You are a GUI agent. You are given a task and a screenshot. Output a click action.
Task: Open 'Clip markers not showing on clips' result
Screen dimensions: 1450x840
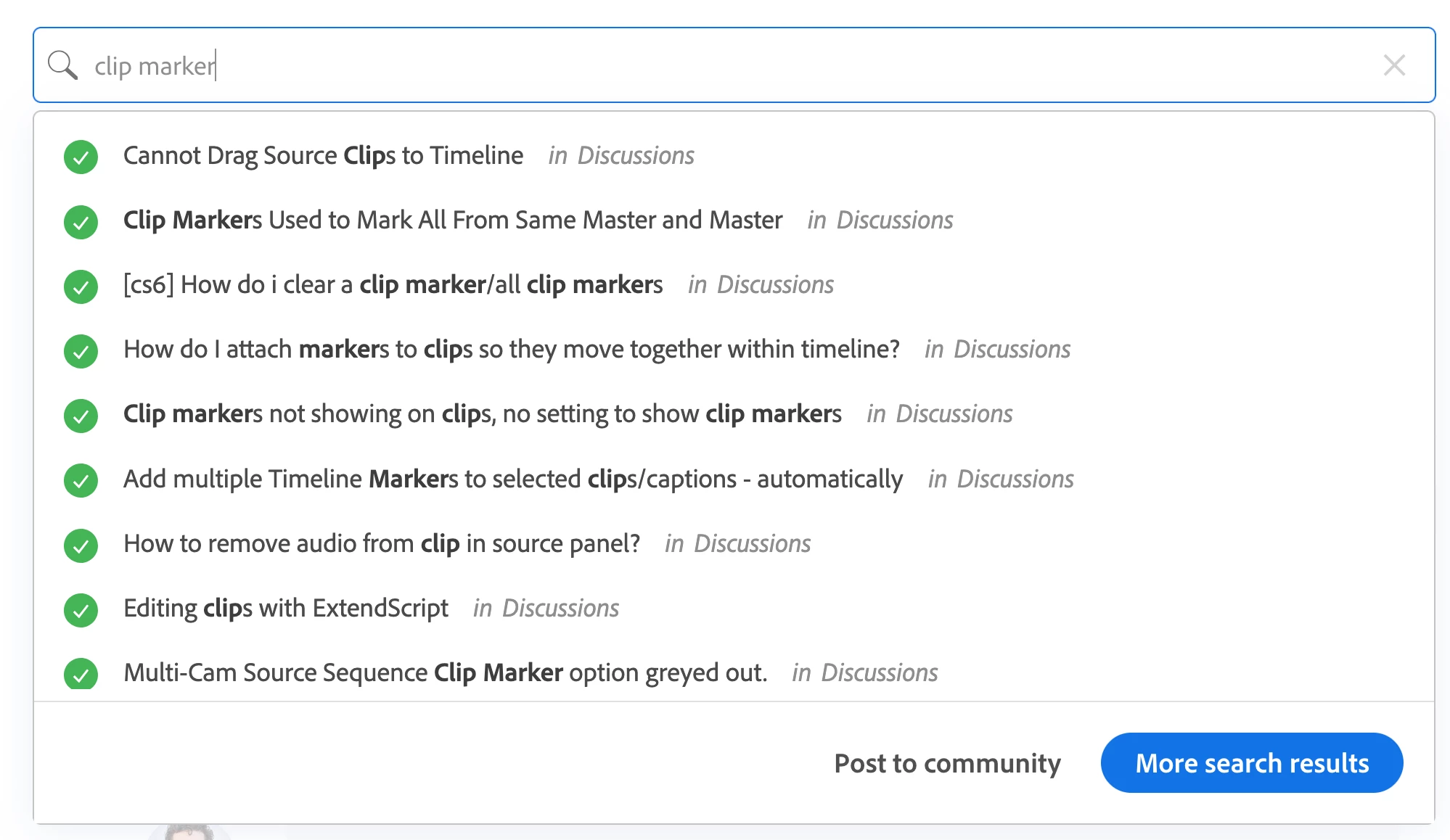[482, 414]
